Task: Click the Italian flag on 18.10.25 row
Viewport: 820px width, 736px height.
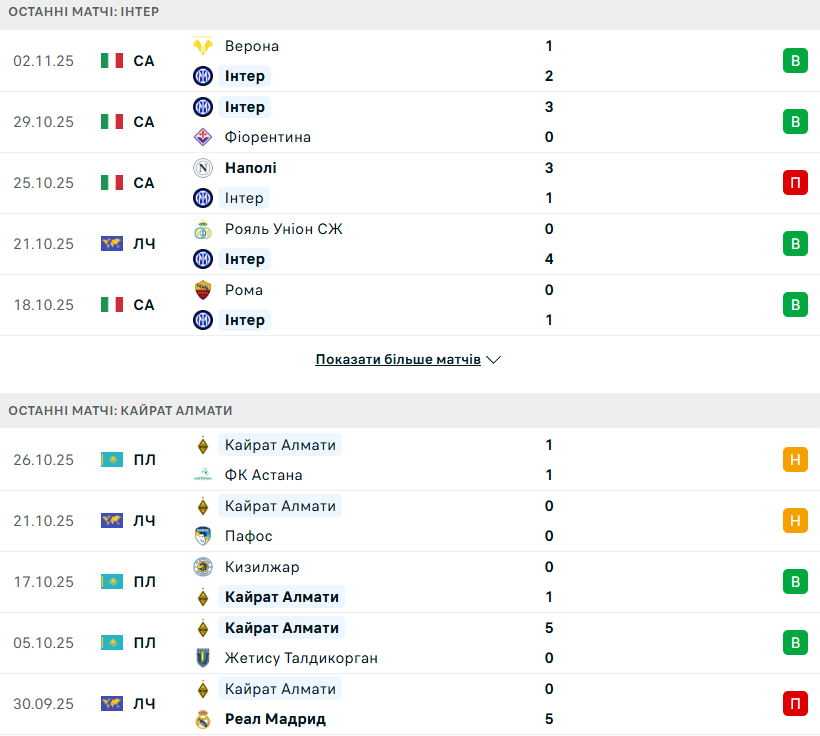Action: pyautogui.click(x=111, y=305)
